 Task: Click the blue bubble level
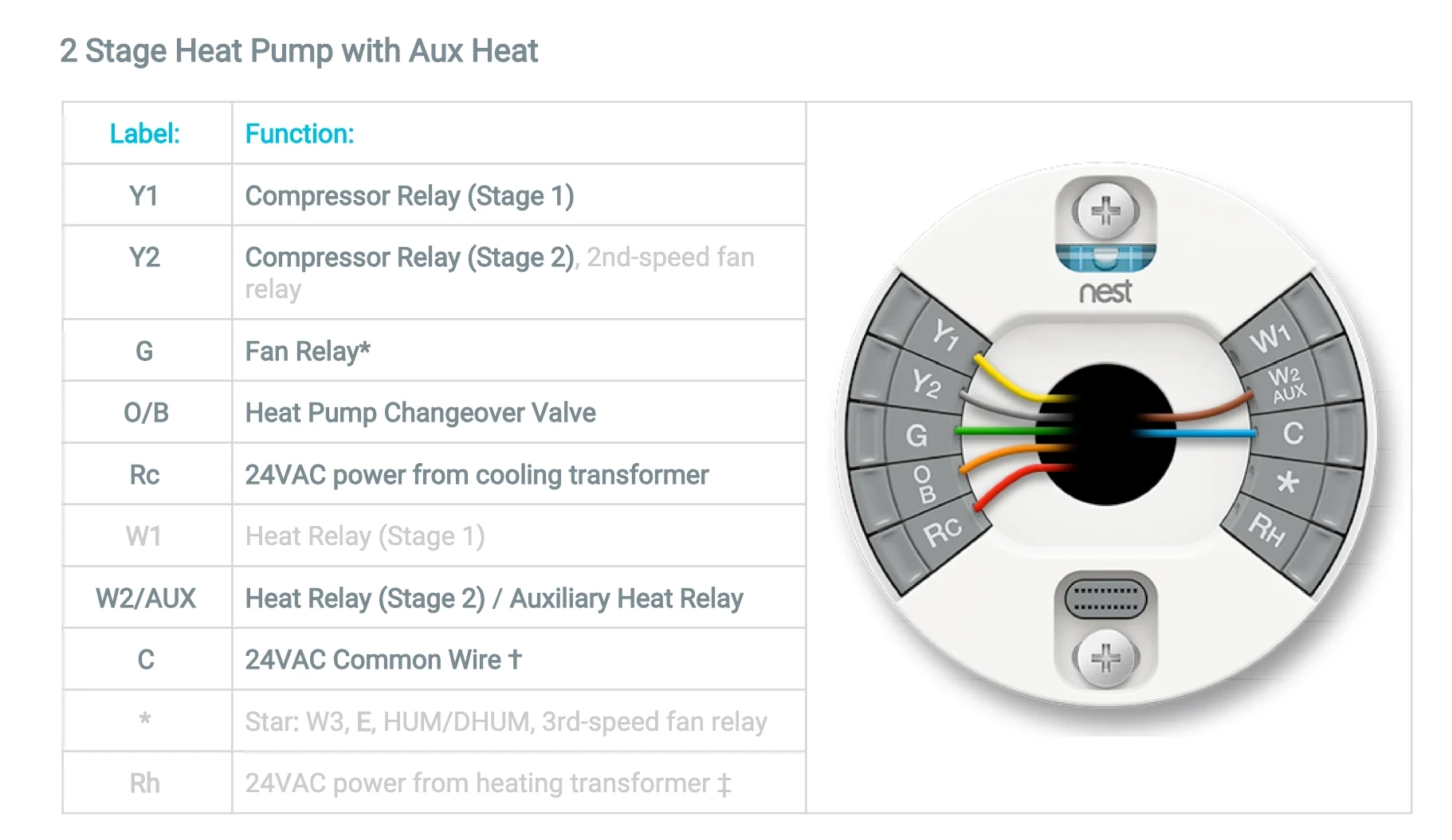[1105, 257]
